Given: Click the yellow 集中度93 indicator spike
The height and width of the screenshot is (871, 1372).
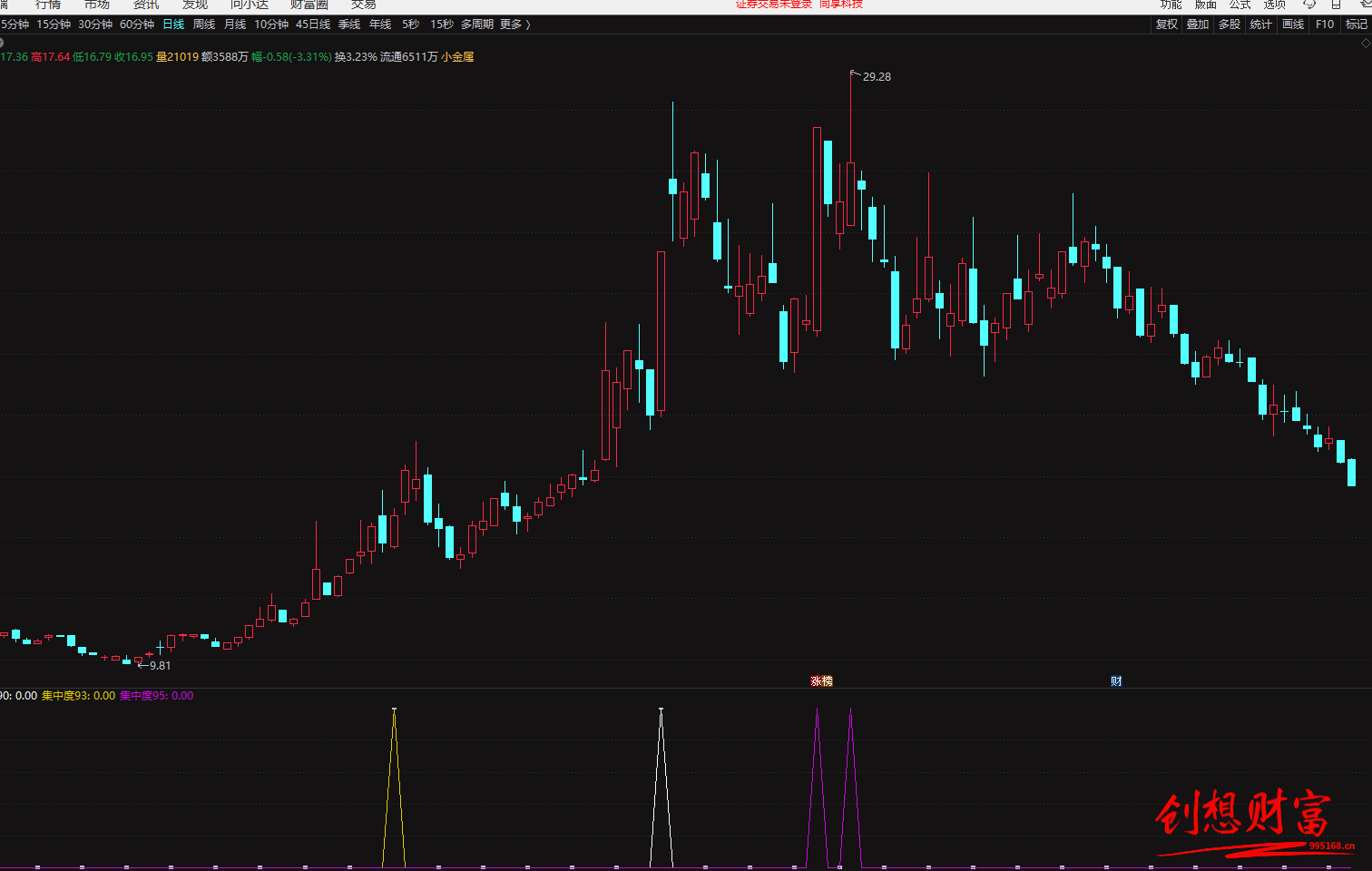Looking at the screenshot, I should [394, 788].
